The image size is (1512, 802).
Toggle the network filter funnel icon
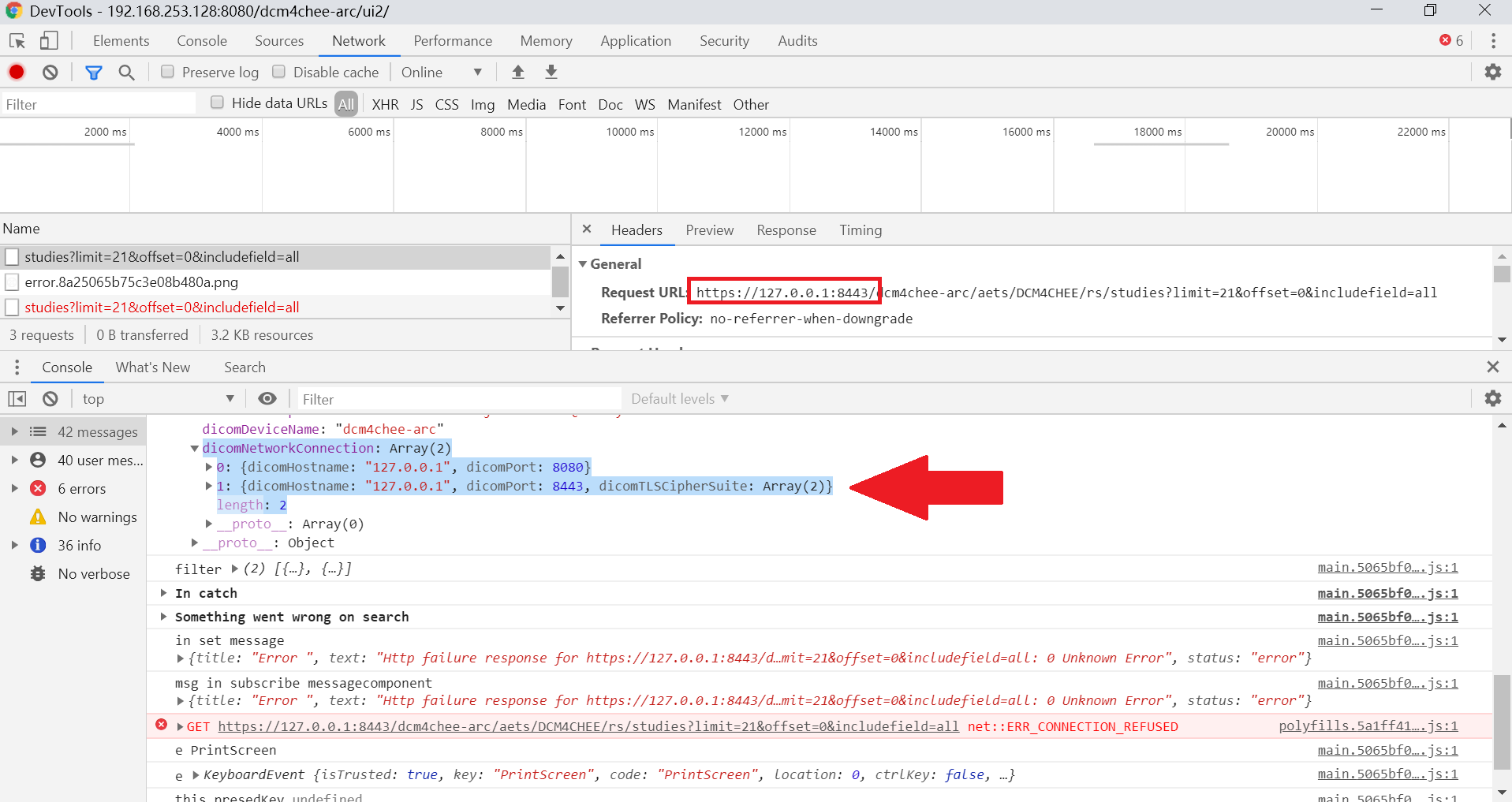pos(94,72)
